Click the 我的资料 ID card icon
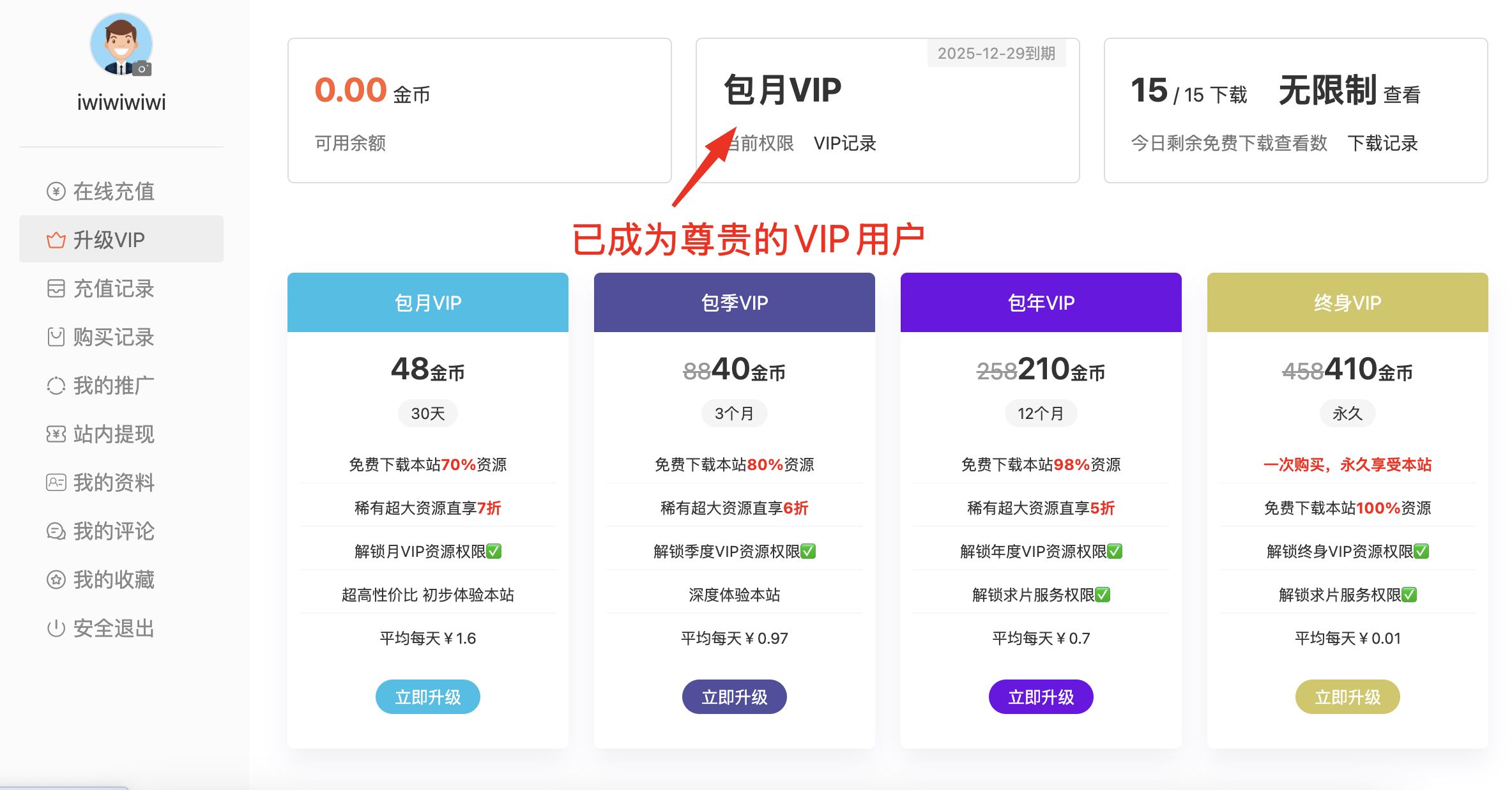Screen dimensions: 1512x790 pyautogui.click(x=56, y=482)
